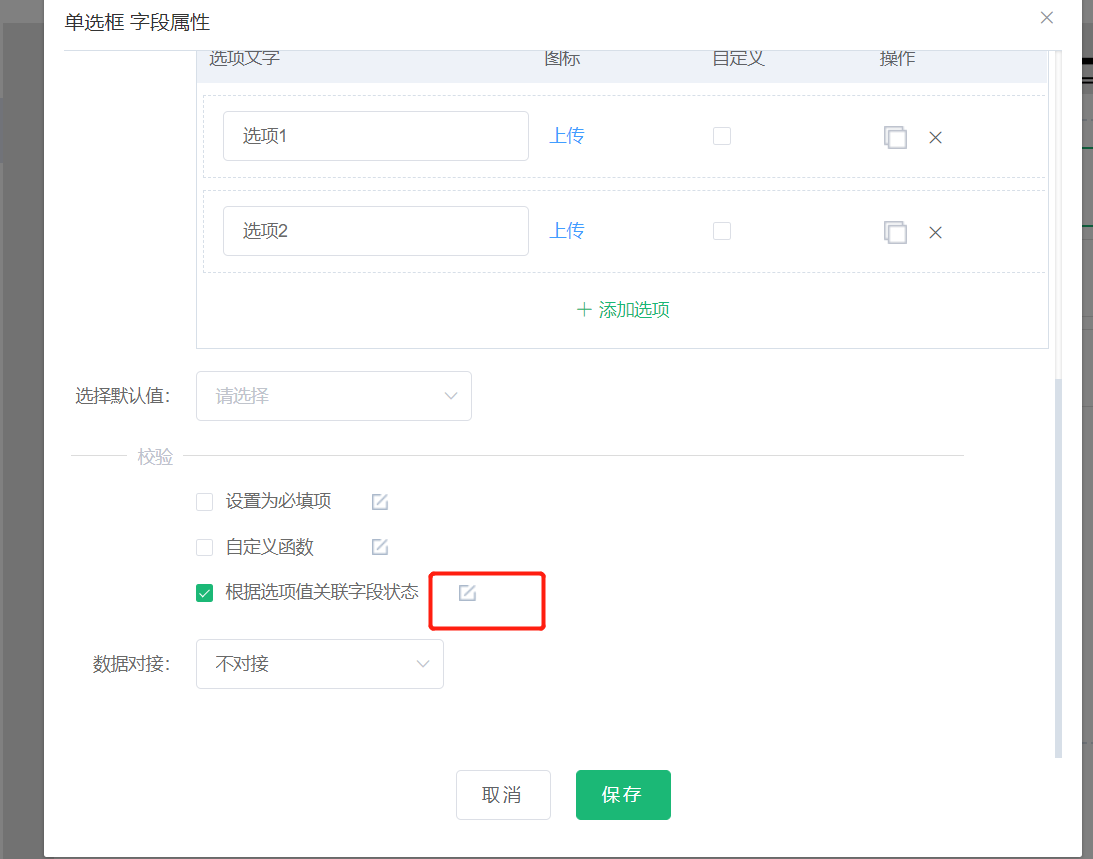Enable 设置为必填项 checkbox
1093x859 pixels.
tap(204, 502)
